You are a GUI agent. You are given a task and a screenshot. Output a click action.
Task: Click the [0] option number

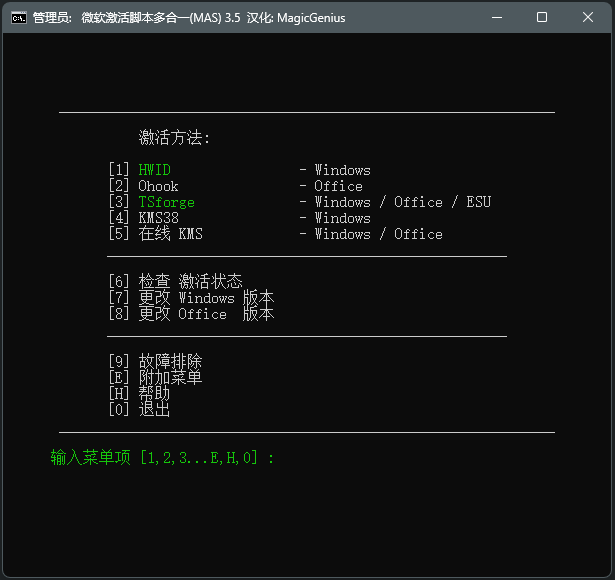[119, 409]
